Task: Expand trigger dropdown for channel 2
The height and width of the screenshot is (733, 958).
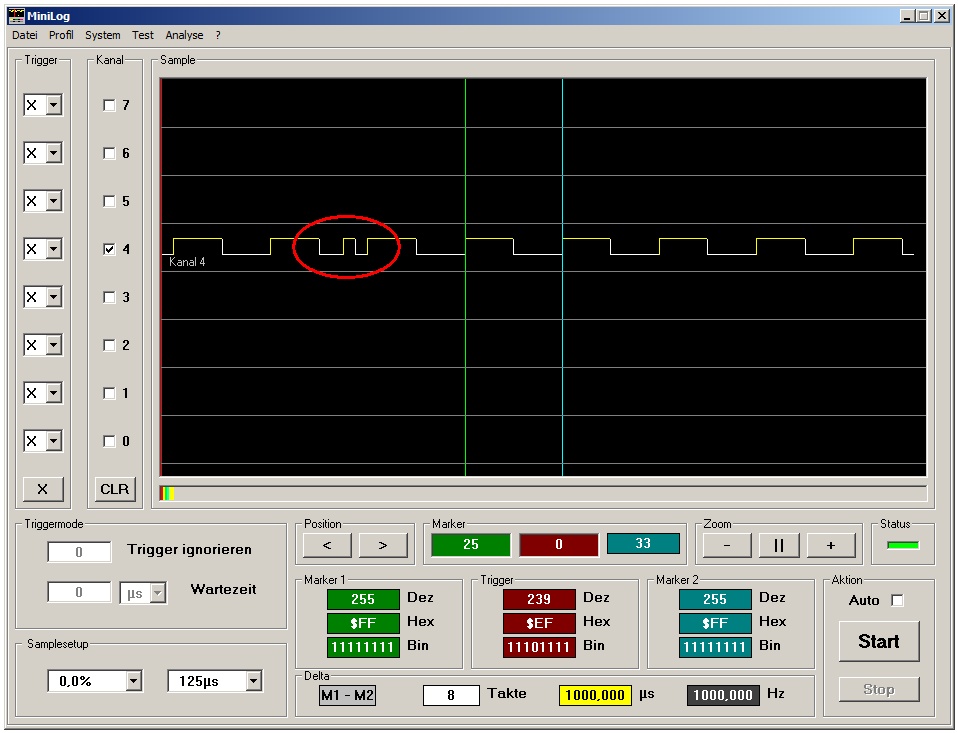Action: pyautogui.click(x=54, y=345)
